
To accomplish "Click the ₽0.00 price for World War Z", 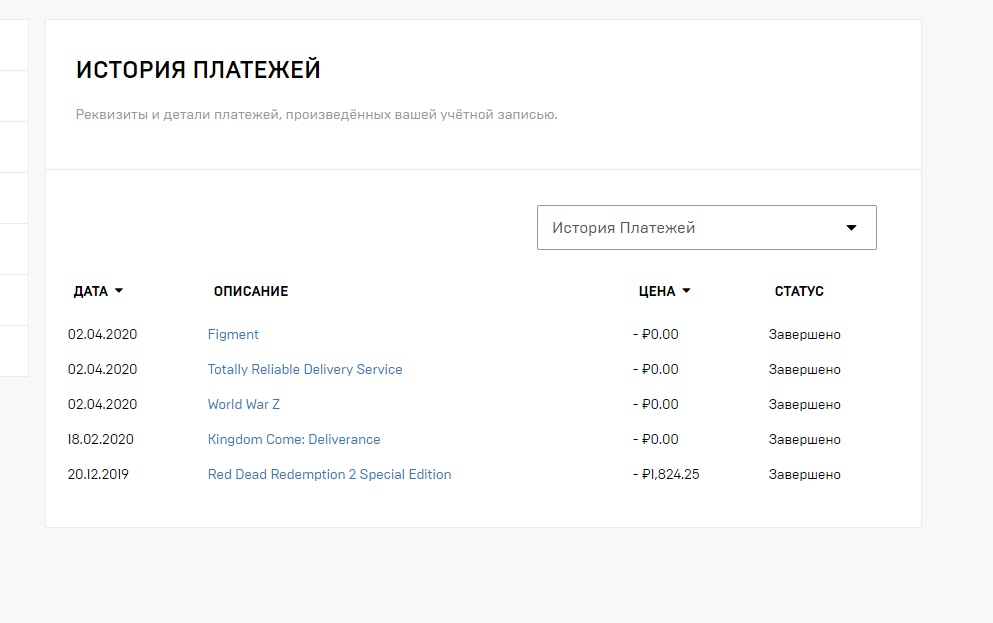I will [656, 405].
